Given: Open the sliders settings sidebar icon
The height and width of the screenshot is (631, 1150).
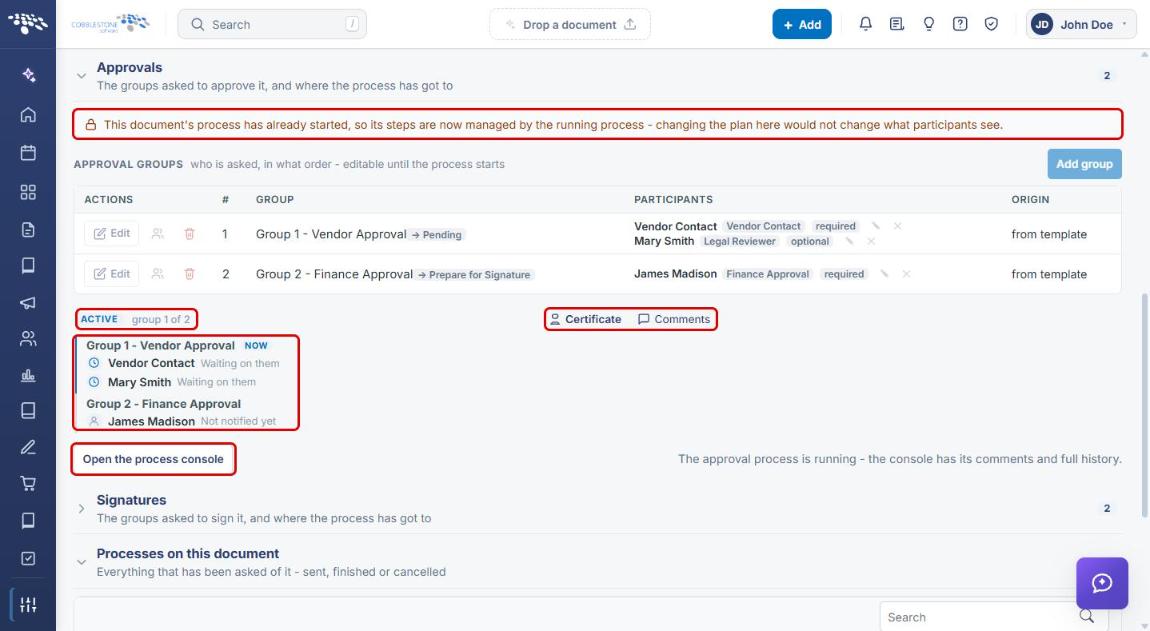Looking at the screenshot, I should pos(28,605).
